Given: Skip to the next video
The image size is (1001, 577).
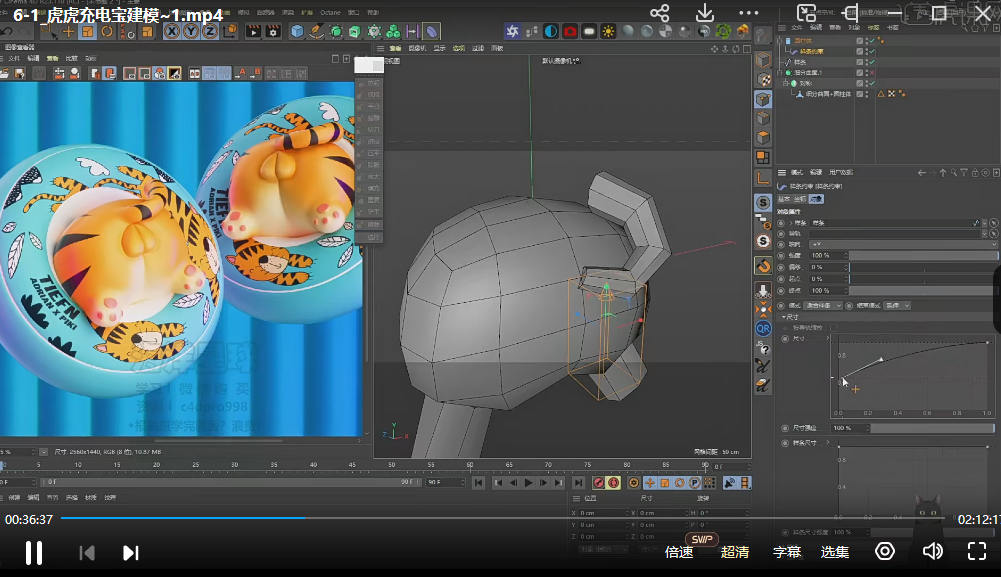Looking at the screenshot, I should click(130, 552).
